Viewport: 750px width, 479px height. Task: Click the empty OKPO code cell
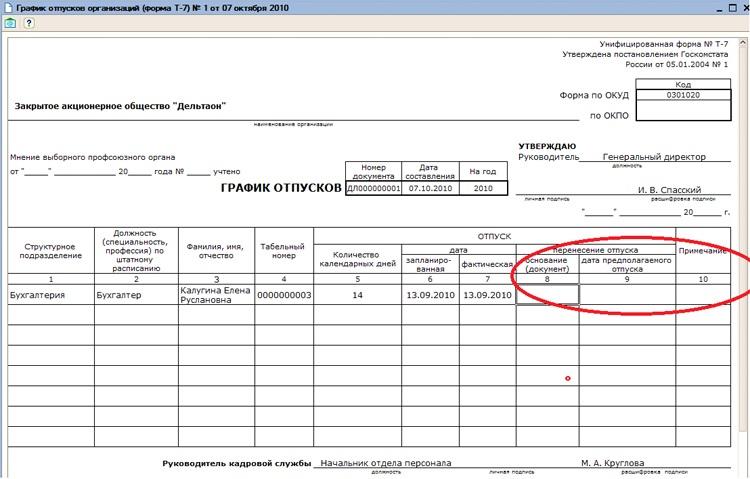(683, 113)
